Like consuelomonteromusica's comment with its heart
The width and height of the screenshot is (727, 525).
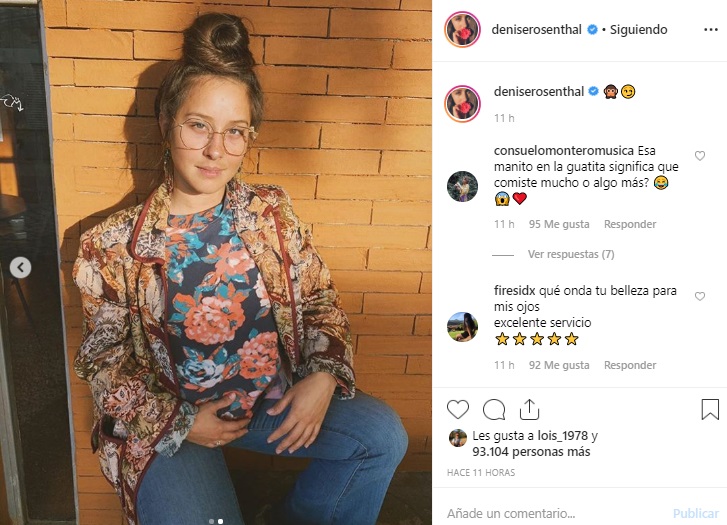point(700,156)
